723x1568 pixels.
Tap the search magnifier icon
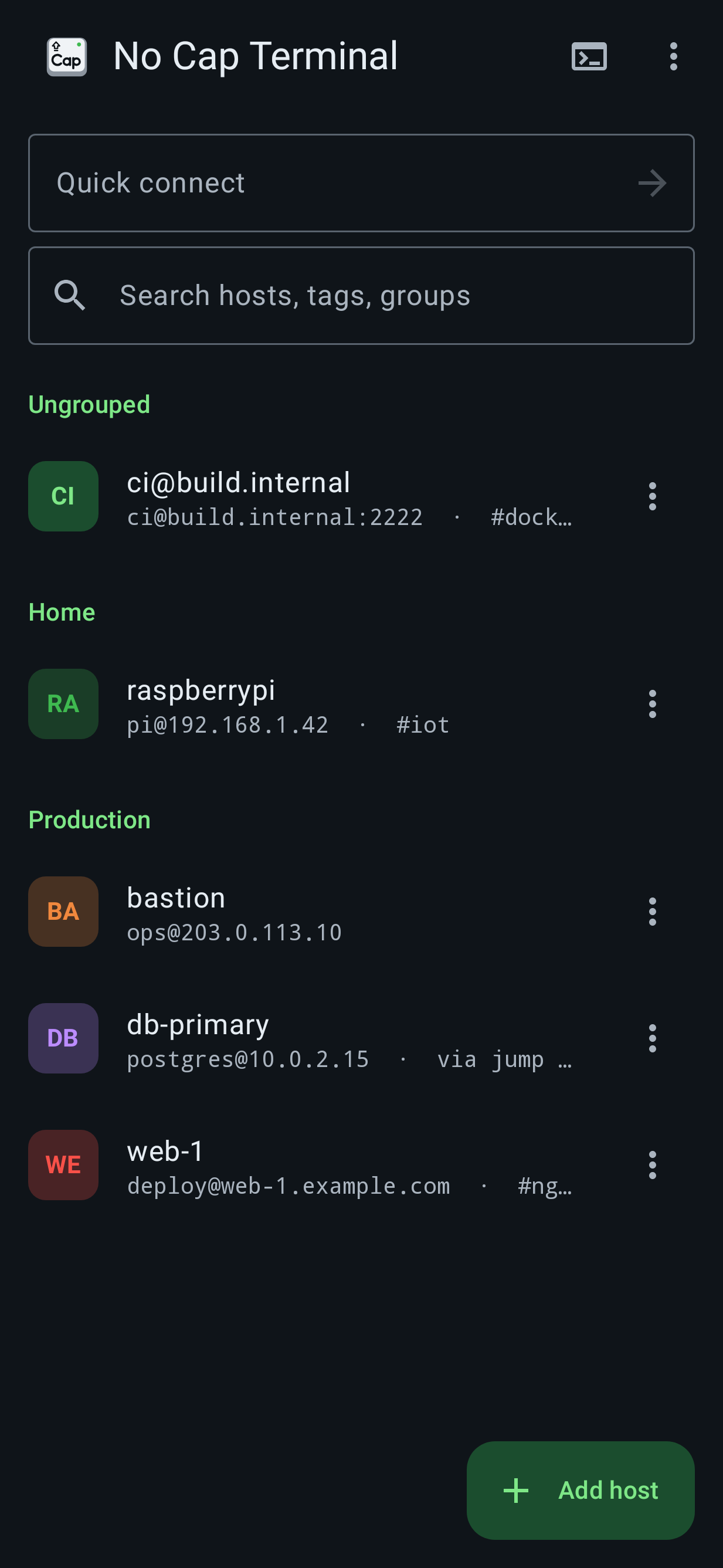(x=70, y=296)
